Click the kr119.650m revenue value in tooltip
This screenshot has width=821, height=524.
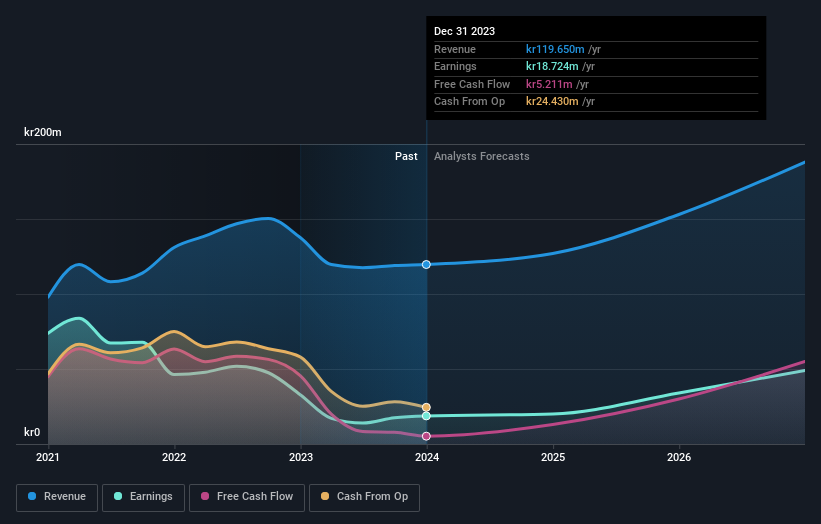pos(555,49)
